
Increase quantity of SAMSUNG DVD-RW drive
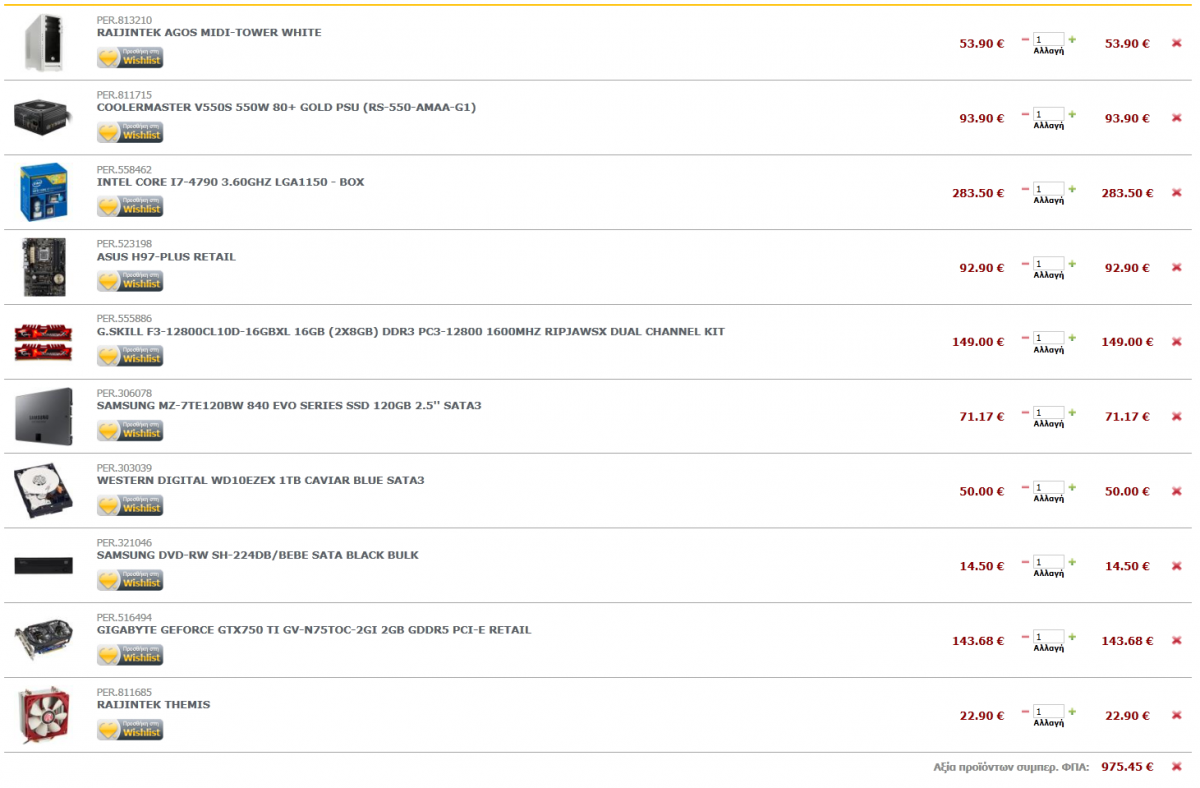1072,562
